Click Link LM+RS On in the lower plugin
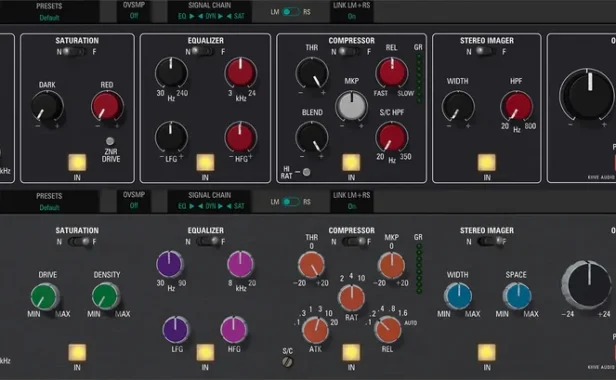 352,201
